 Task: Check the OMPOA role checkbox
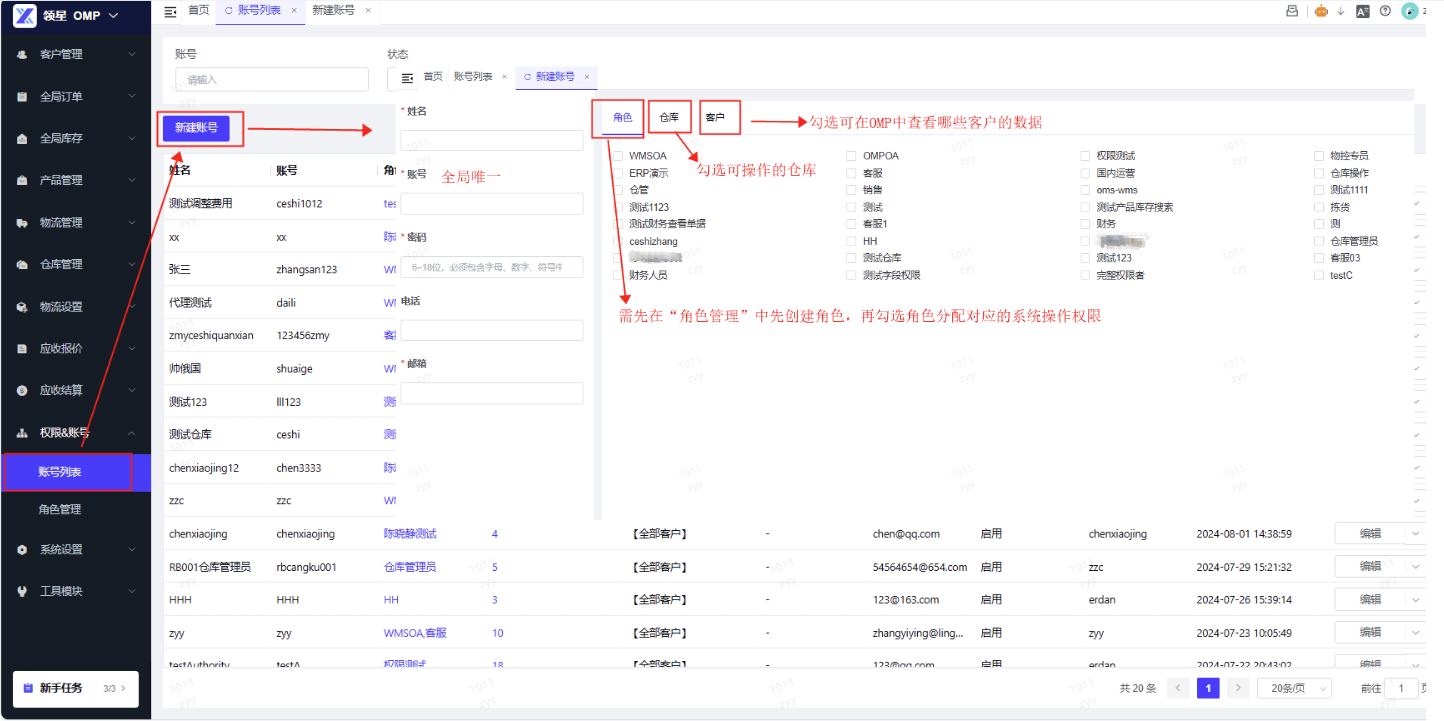click(851, 156)
